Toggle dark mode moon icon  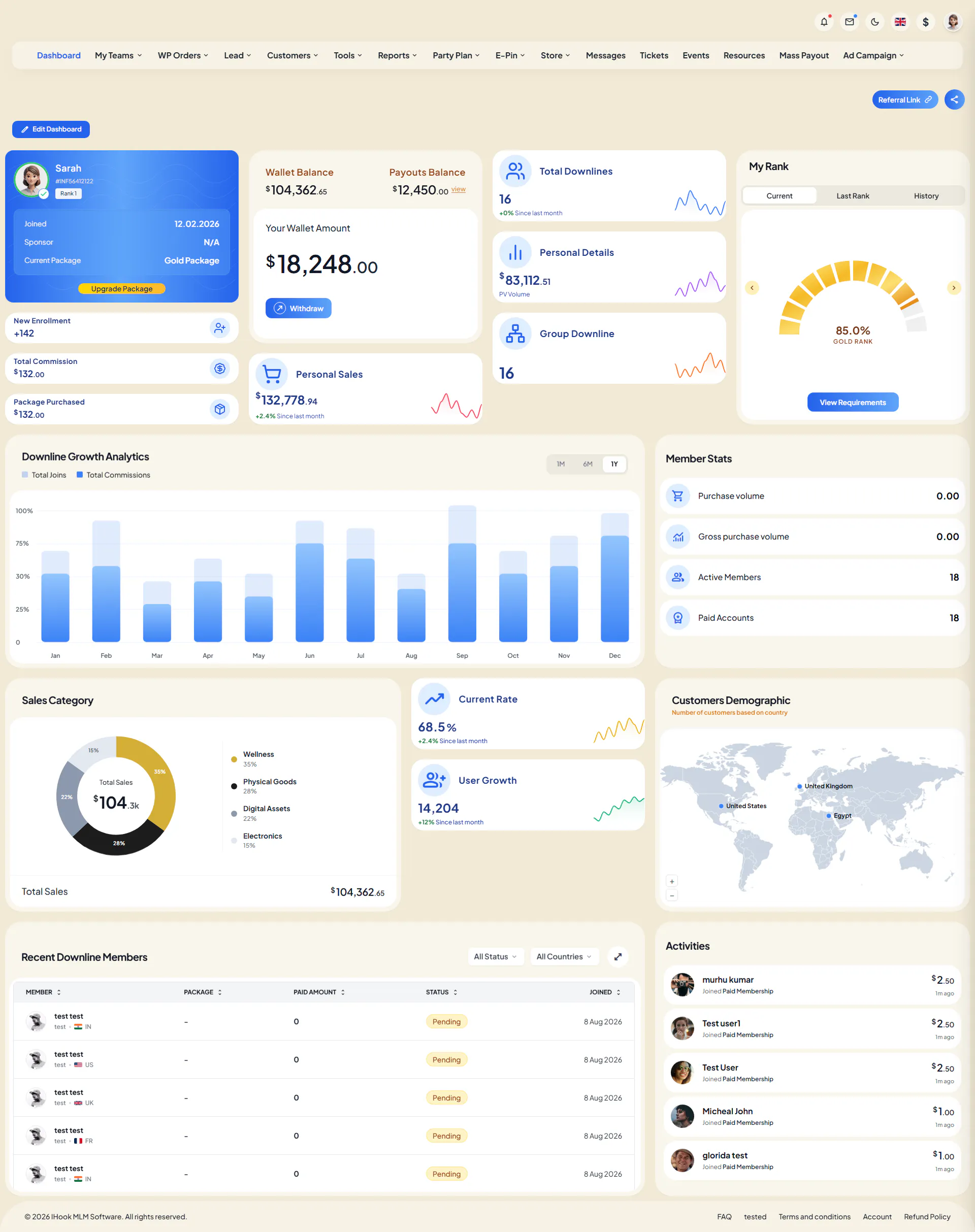click(874, 22)
